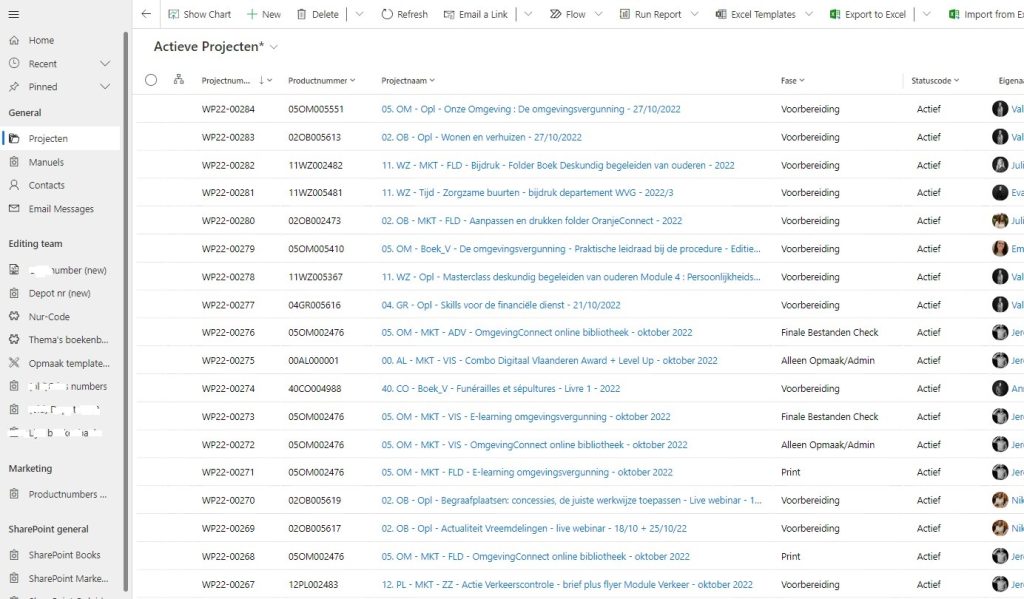Select Manuels in the sidebar
The image size is (1024, 599).
[x=46, y=162]
